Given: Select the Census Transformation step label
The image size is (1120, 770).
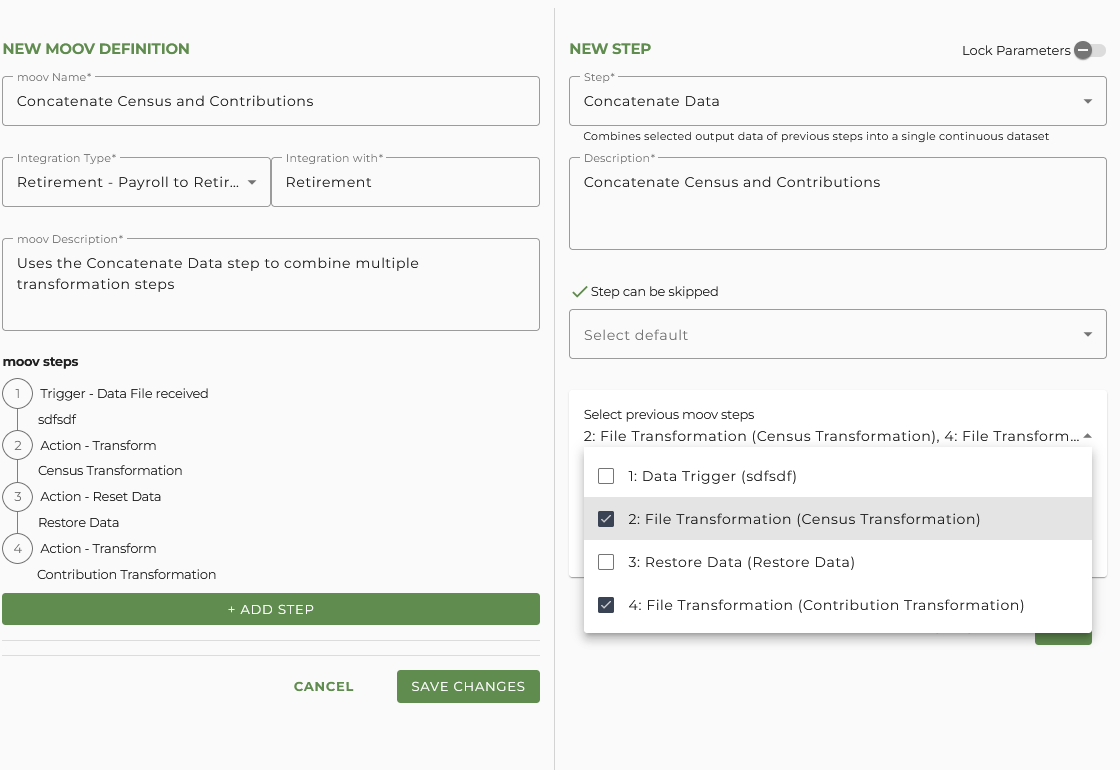Looking at the screenshot, I should click(x=110, y=471).
